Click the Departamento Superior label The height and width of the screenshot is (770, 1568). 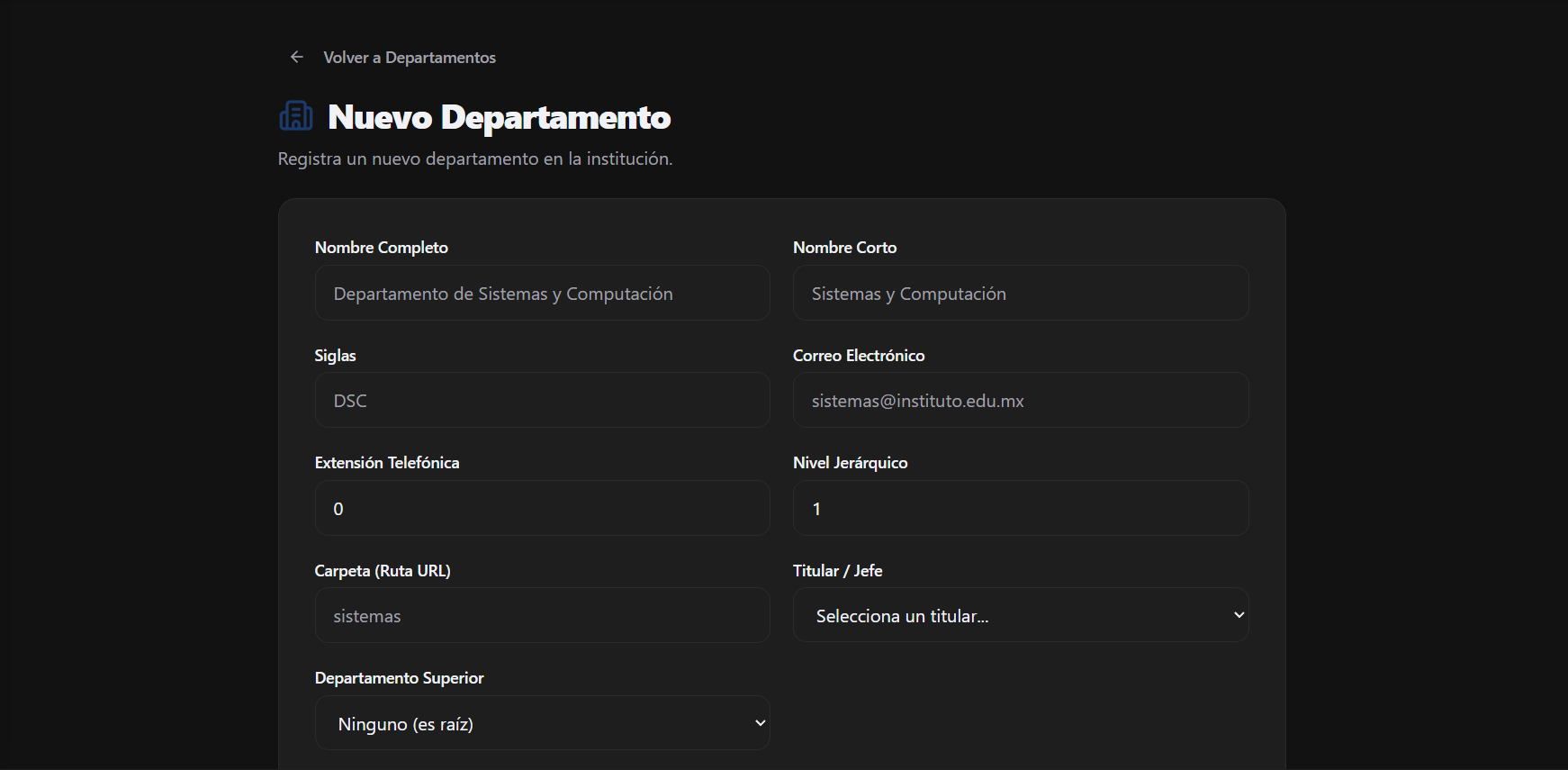point(400,678)
